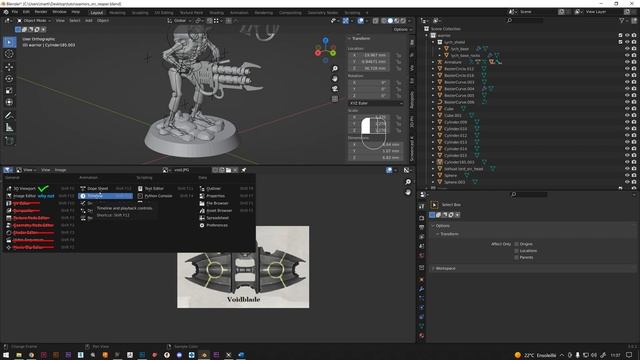Switch to Layout workspace tab
Screen dimensions: 640x360
(x=97, y=13)
